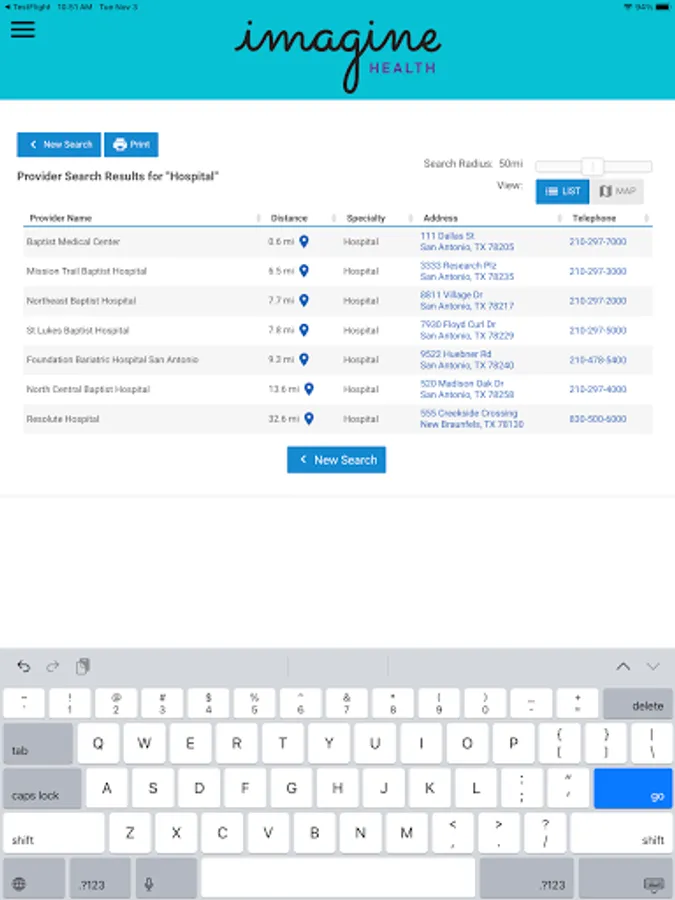
Task: Switch to MAP view
Action: point(617,191)
